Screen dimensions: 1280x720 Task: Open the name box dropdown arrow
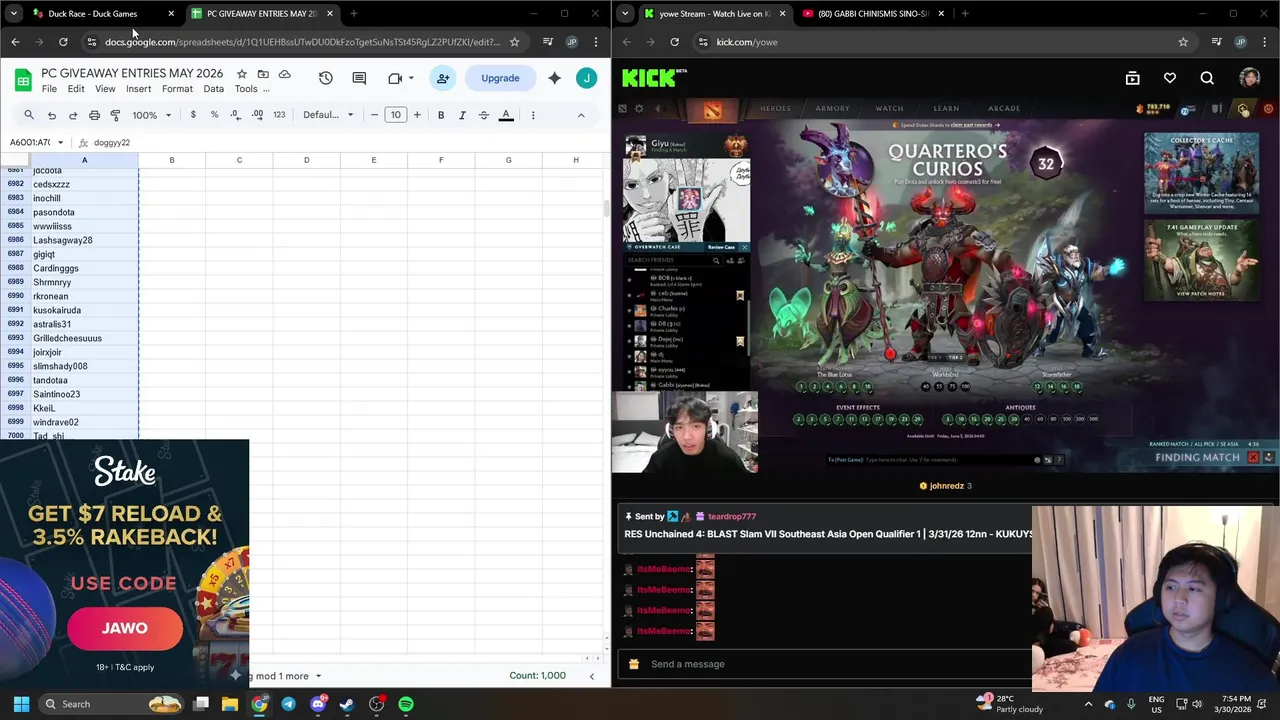[60, 143]
